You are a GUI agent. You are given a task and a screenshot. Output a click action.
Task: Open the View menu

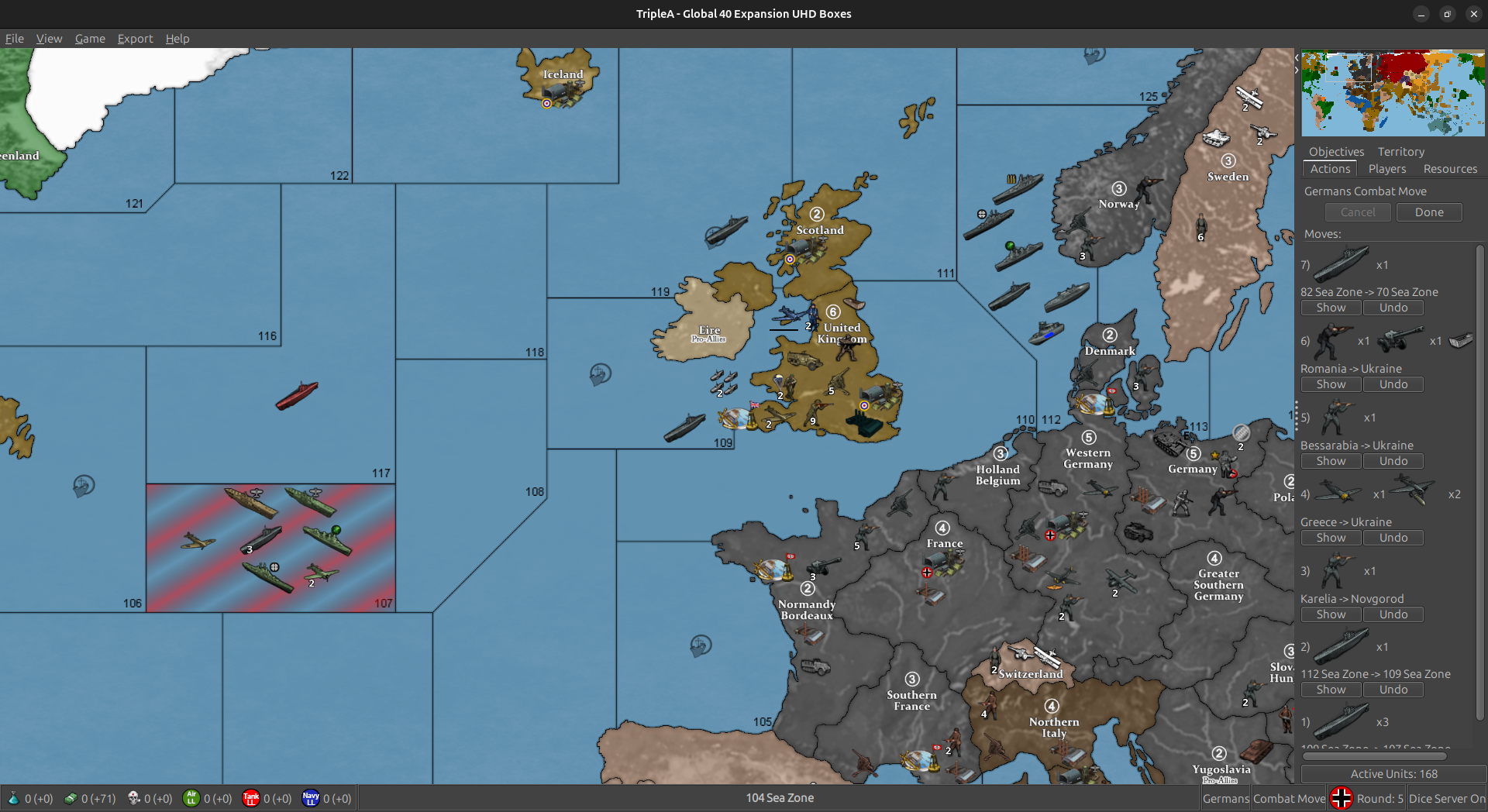click(x=49, y=39)
